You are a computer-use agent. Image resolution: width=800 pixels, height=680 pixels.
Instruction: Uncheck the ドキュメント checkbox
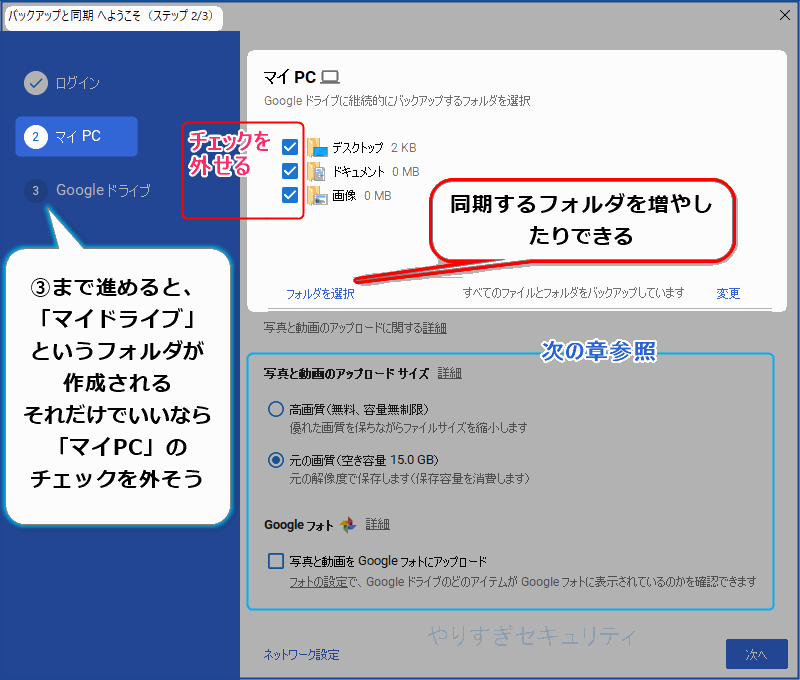[290, 171]
